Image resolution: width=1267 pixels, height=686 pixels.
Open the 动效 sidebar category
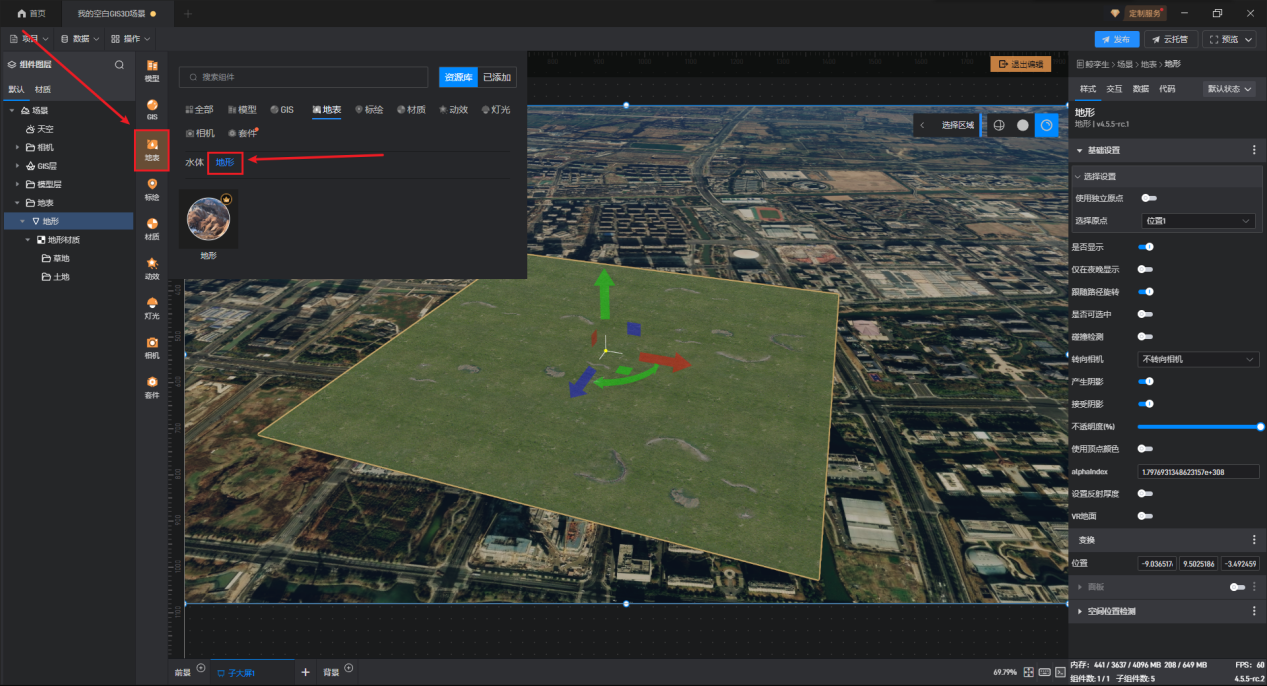[152, 268]
